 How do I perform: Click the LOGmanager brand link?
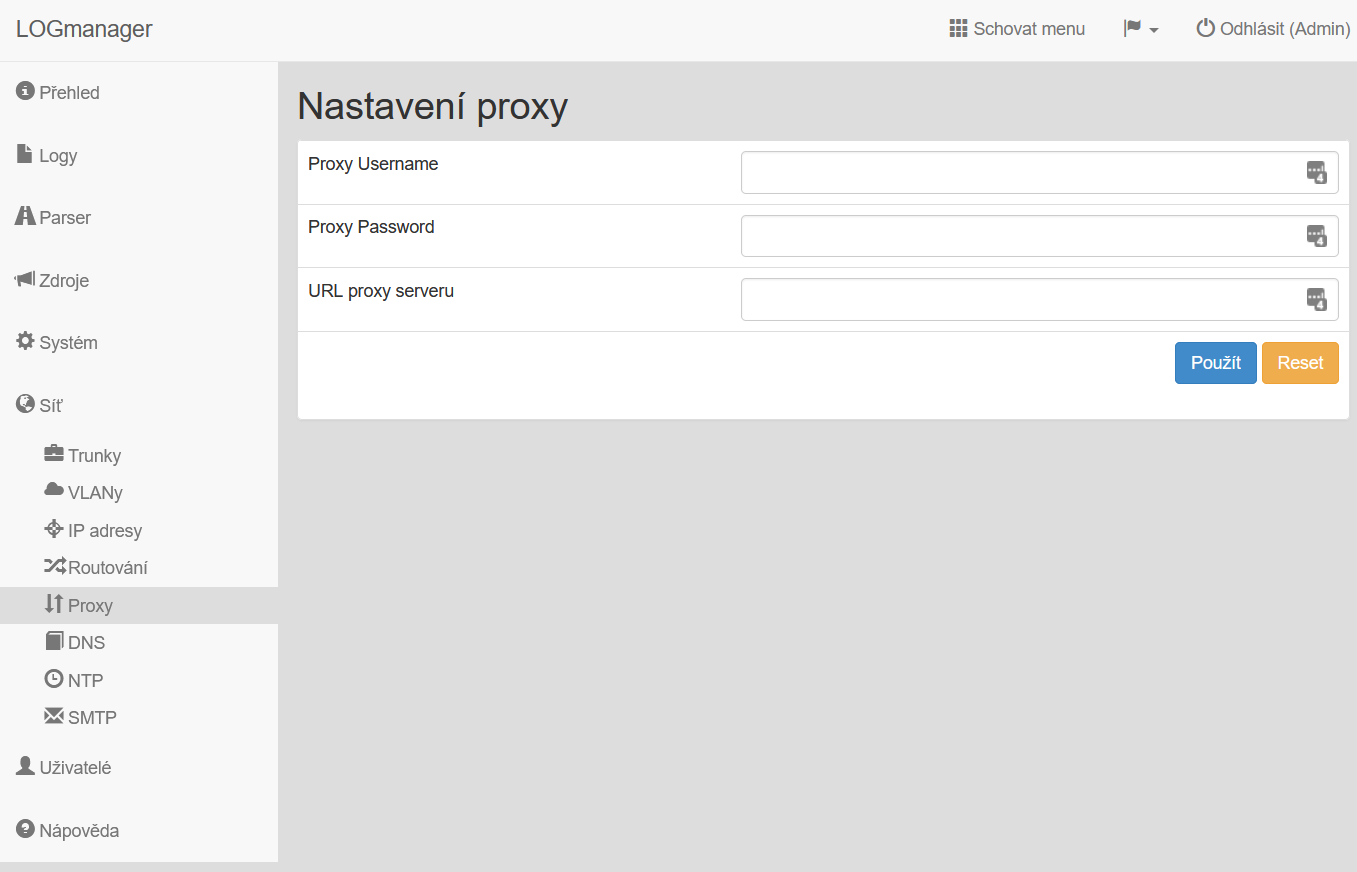click(84, 29)
